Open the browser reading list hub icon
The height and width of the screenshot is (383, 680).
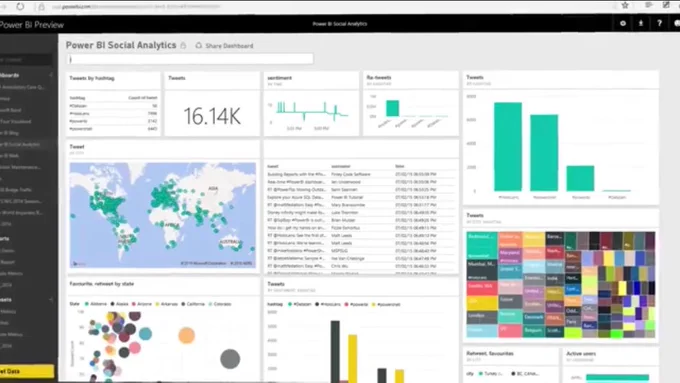coord(648,5)
